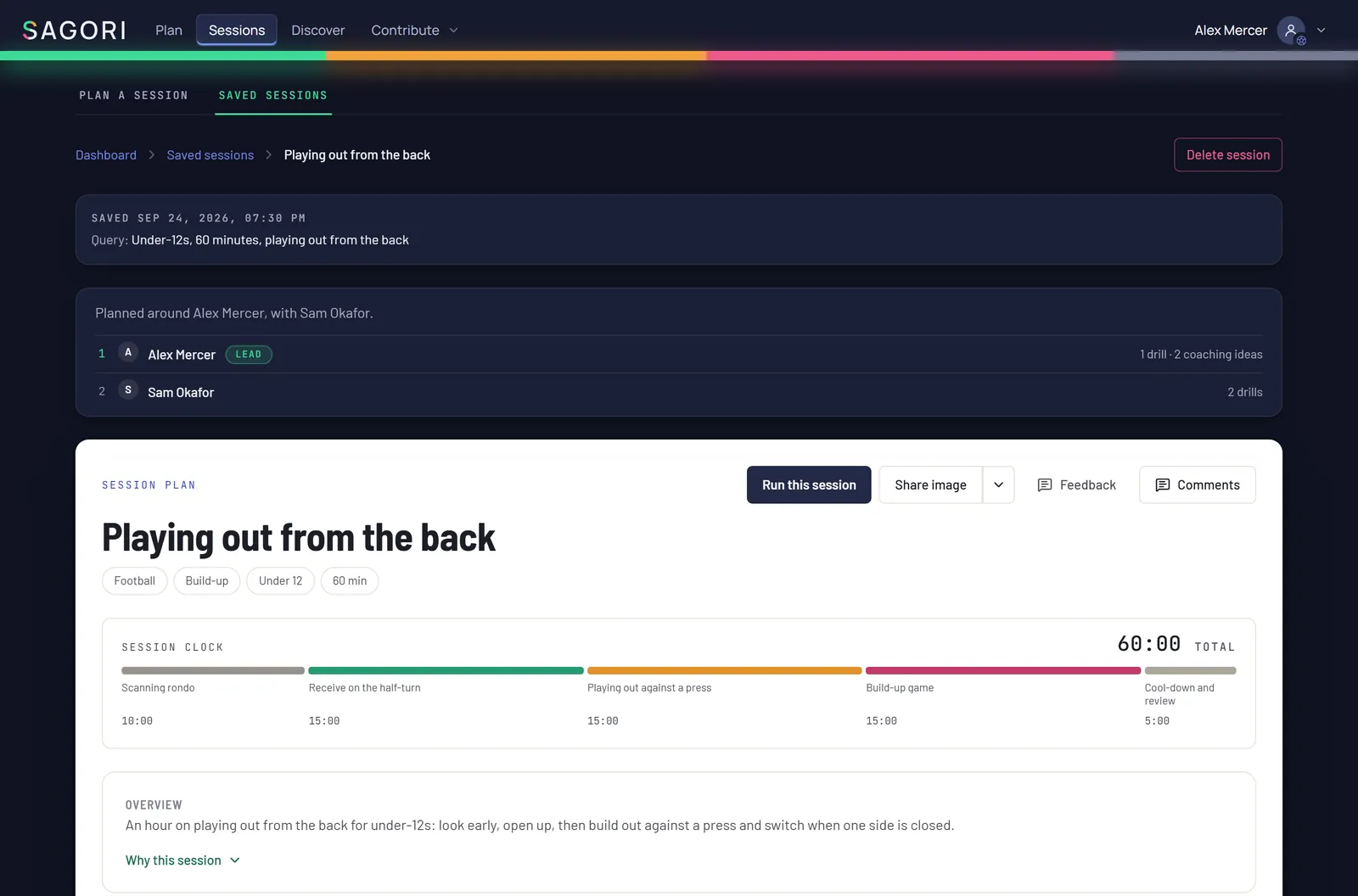The width and height of the screenshot is (1358, 896).
Task: Select the Alex Mercer lead row name
Action: tap(182, 355)
